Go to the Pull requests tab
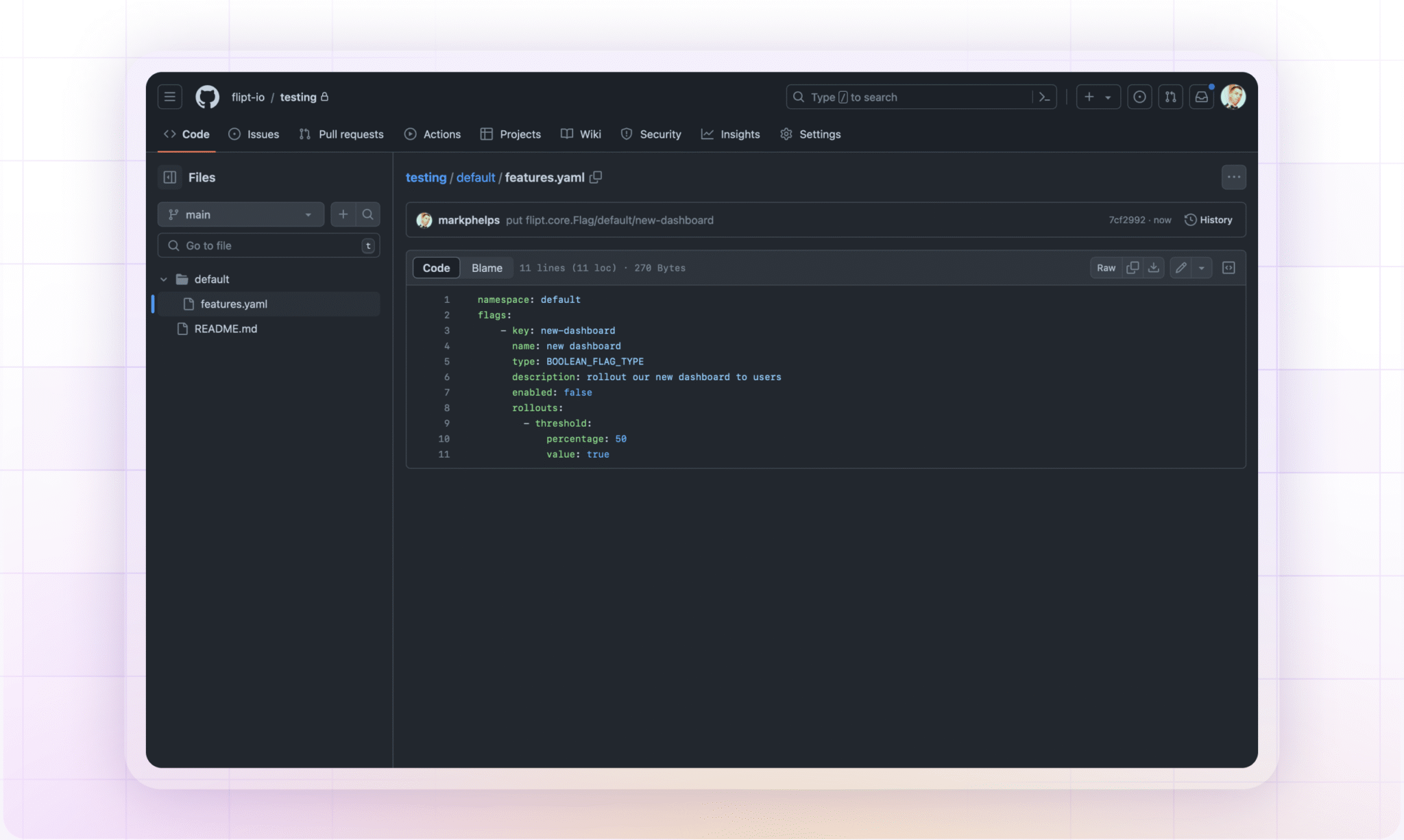Viewport: 1404px width, 840px height. coord(341,134)
